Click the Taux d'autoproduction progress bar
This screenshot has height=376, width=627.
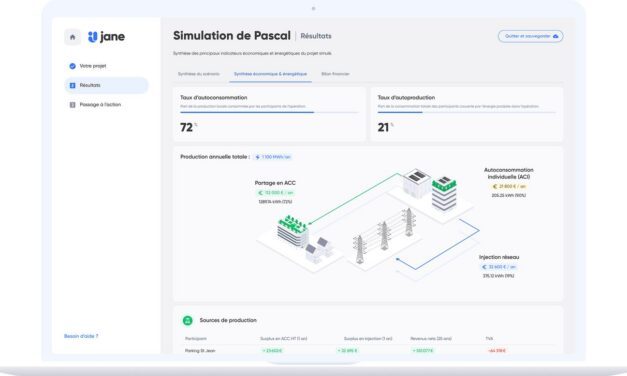click(x=466, y=112)
